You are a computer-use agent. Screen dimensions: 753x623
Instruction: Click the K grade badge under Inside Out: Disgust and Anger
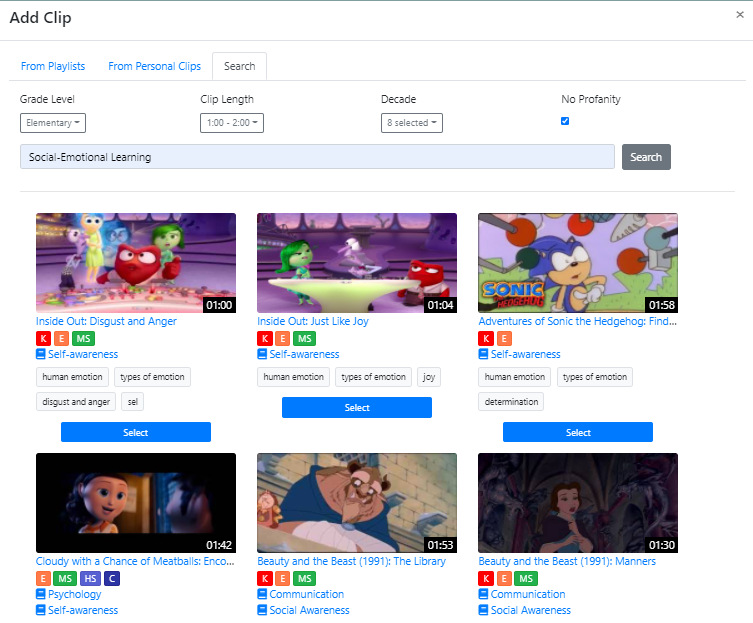43,339
